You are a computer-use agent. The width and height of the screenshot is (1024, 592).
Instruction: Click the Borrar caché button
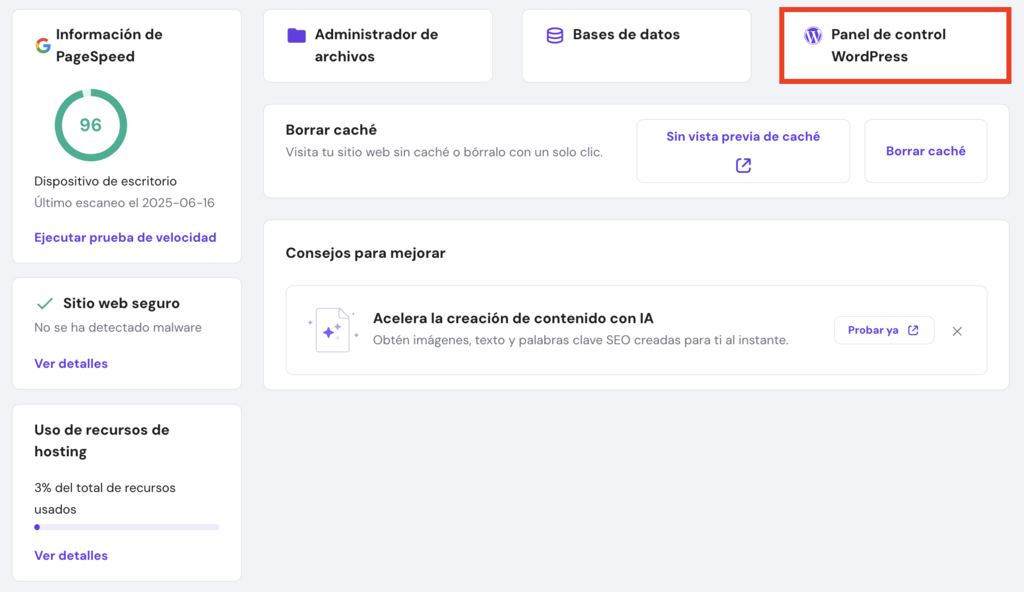tap(925, 150)
